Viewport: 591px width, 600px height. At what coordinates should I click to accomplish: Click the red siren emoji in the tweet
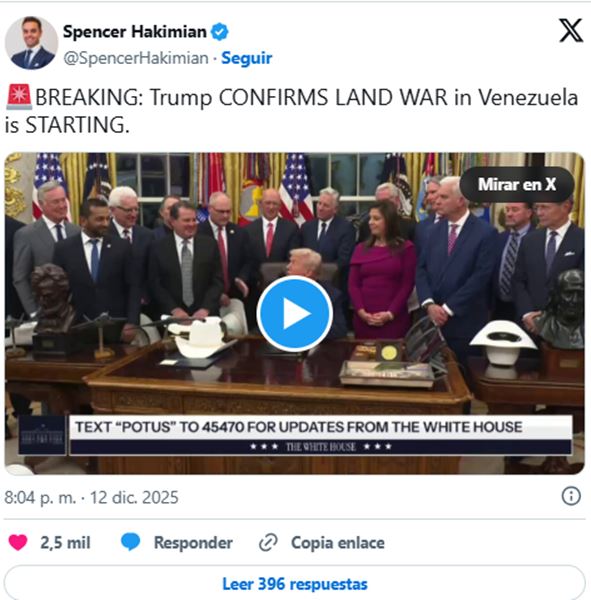coord(19,97)
